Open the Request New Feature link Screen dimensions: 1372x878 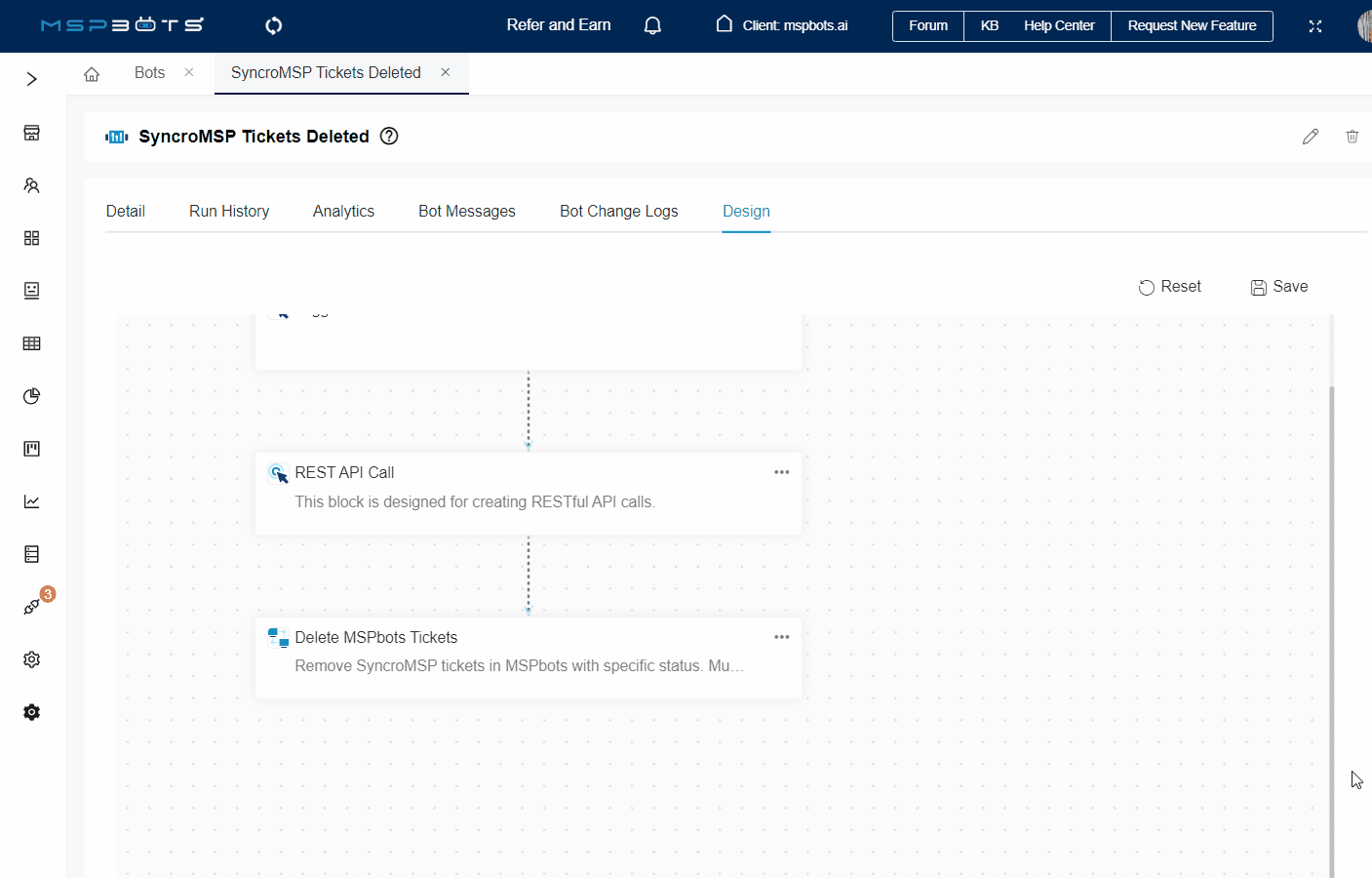[x=1192, y=26]
